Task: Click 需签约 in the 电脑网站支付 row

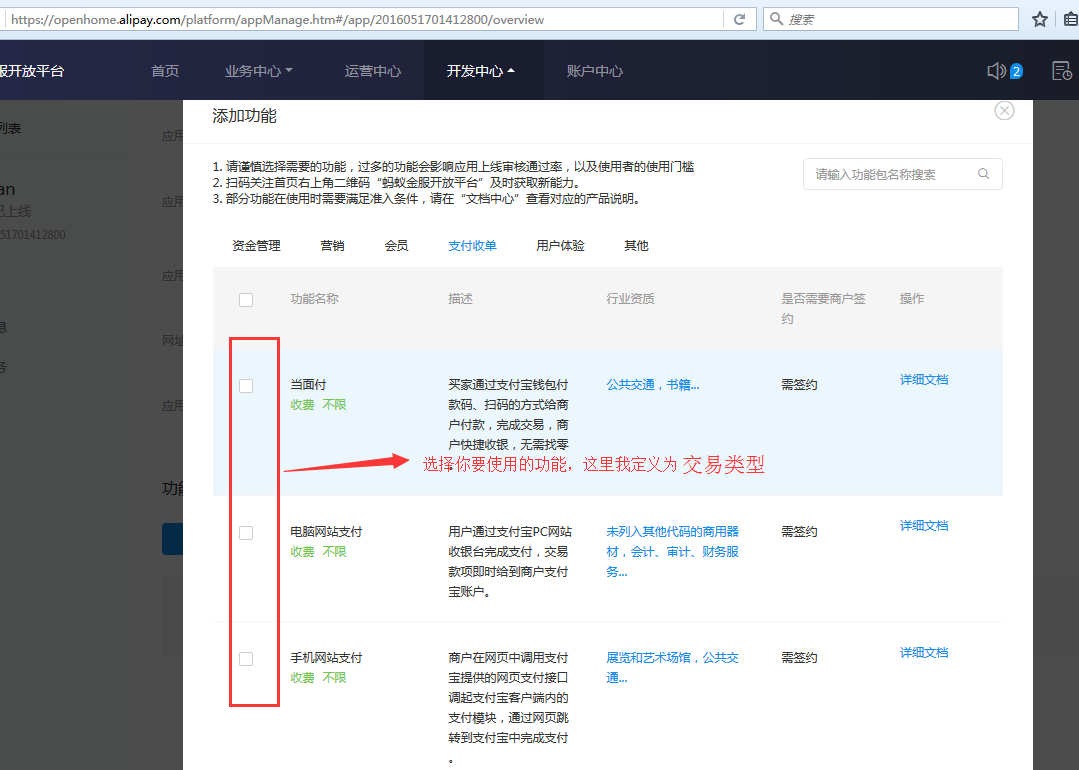Action: 799,532
